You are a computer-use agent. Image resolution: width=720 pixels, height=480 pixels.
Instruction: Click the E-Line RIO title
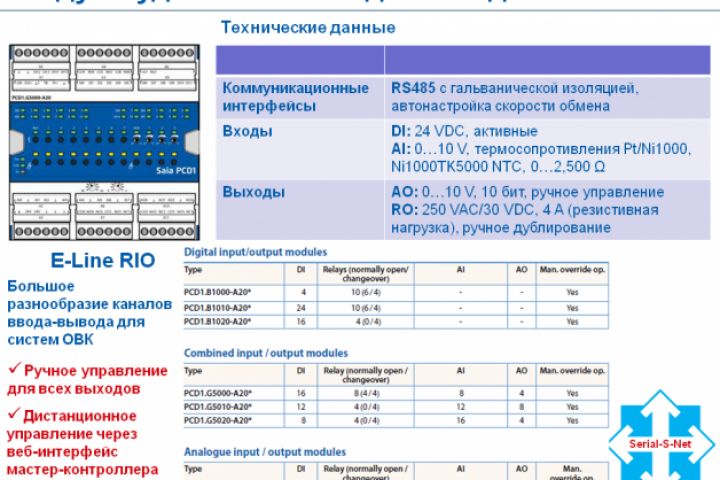[103, 260]
